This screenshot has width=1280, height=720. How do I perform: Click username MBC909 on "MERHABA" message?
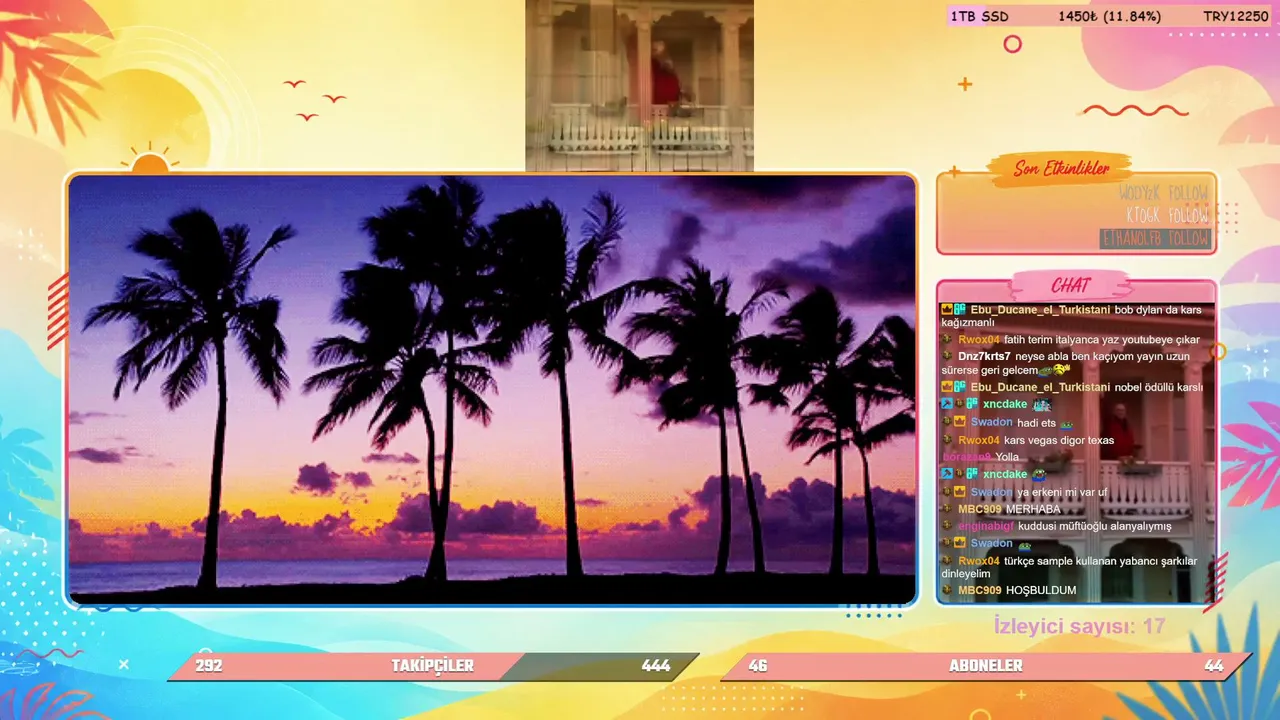point(980,509)
